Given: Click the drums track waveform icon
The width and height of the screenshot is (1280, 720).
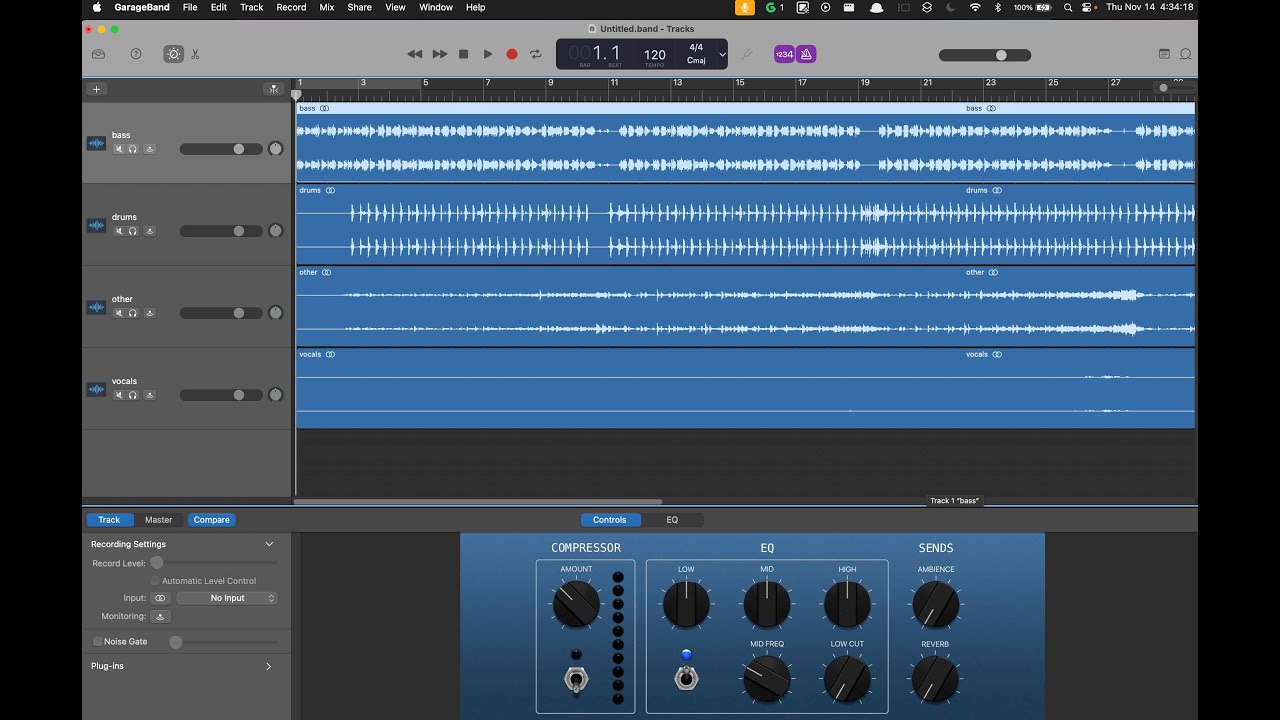Looking at the screenshot, I should pos(96,225).
